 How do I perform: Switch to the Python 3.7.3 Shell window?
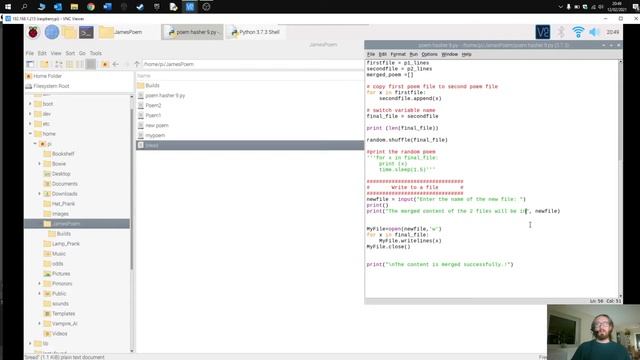[x=256, y=32]
